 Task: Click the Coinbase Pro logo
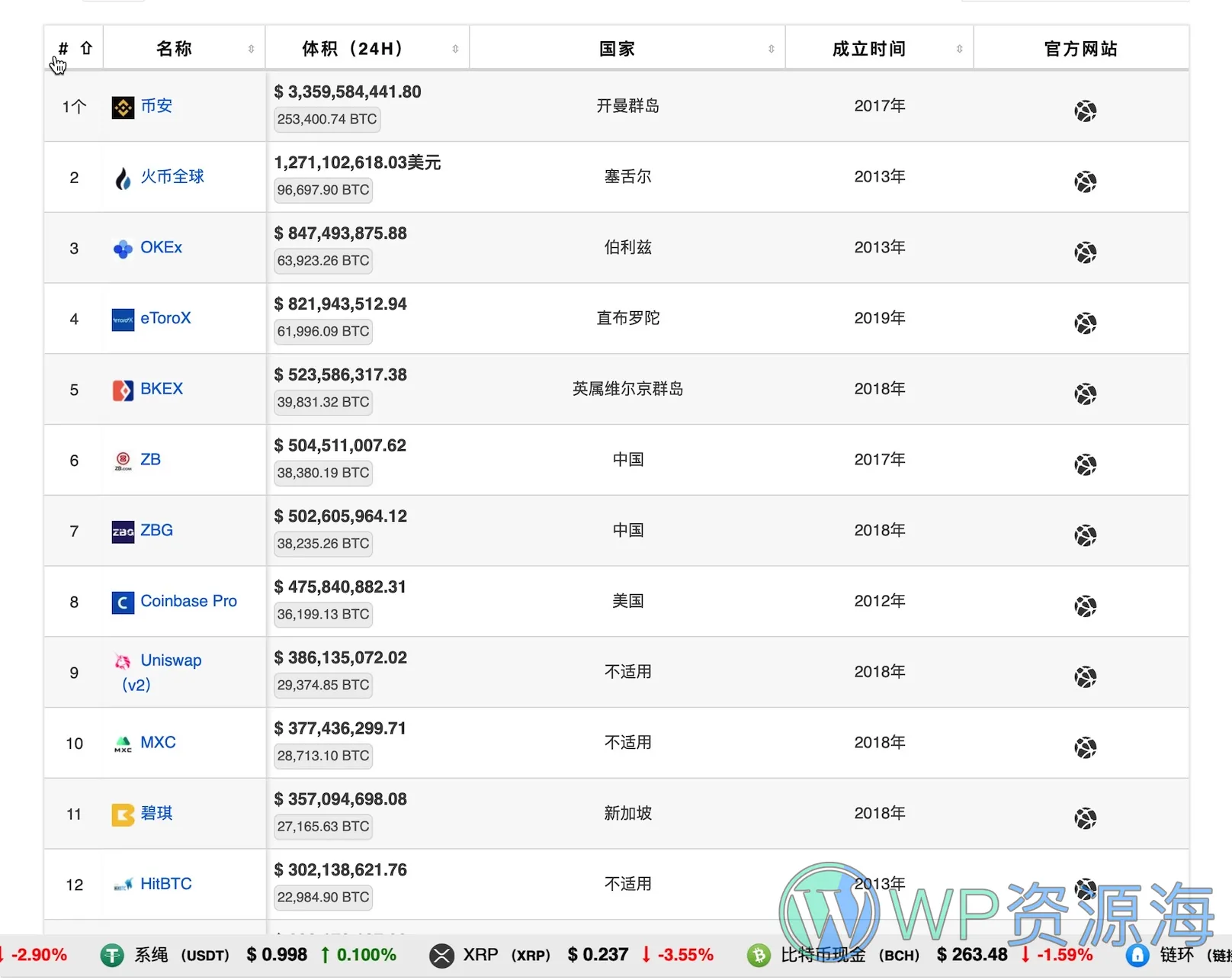(123, 602)
